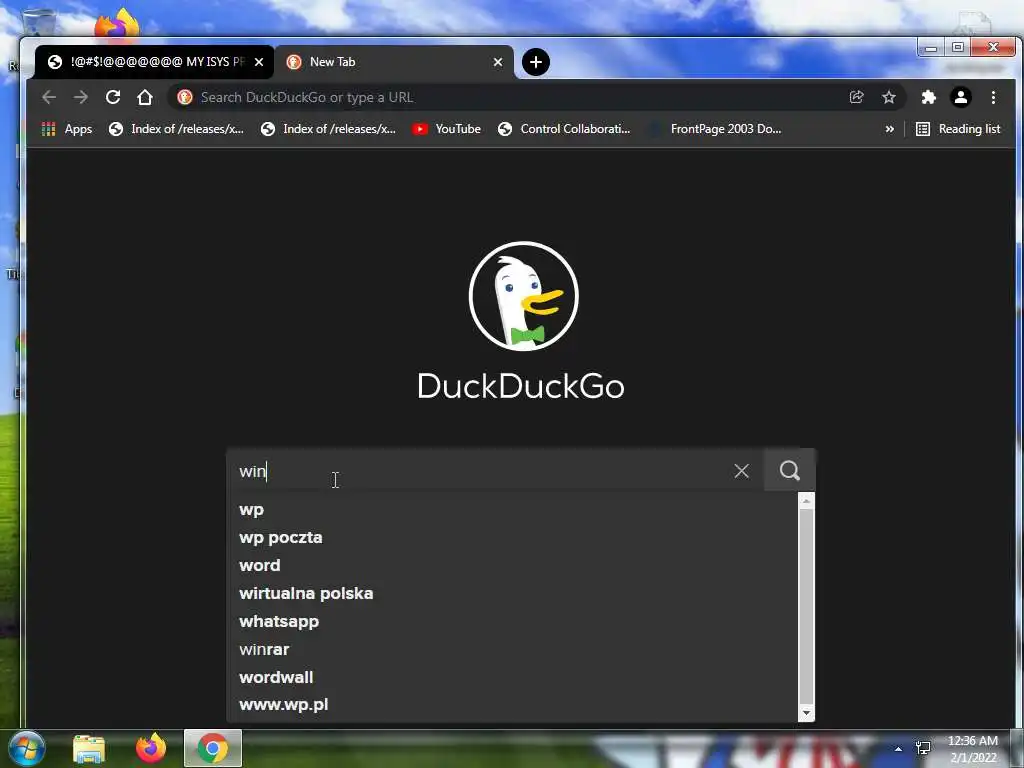Viewport: 1024px width, 768px height.
Task: Click the suggestions scrollbar up arrow
Action: coord(807,501)
